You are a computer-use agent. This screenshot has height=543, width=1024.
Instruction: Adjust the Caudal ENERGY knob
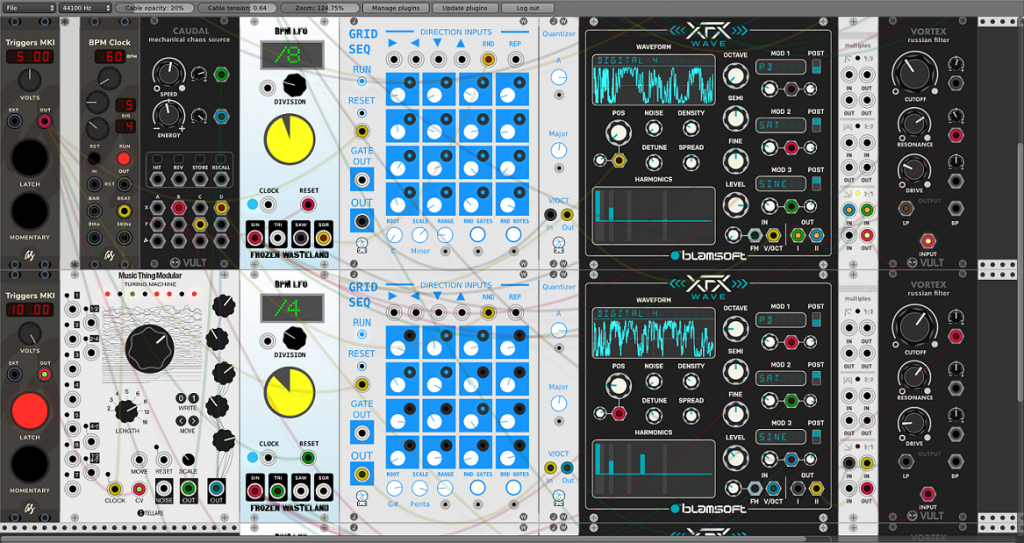tap(167, 116)
